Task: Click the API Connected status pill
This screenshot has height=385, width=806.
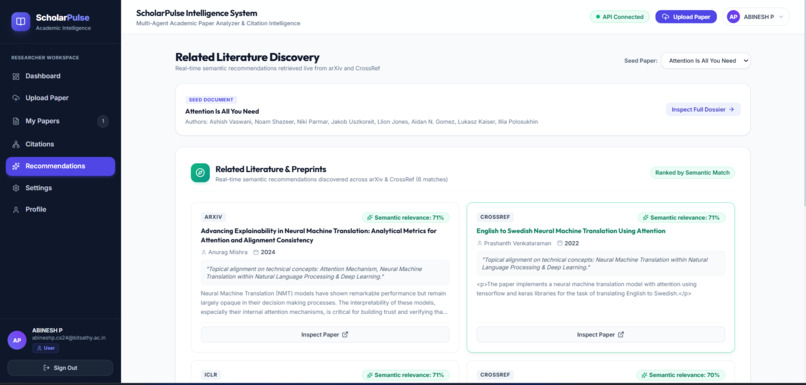Action: [619, 17]
